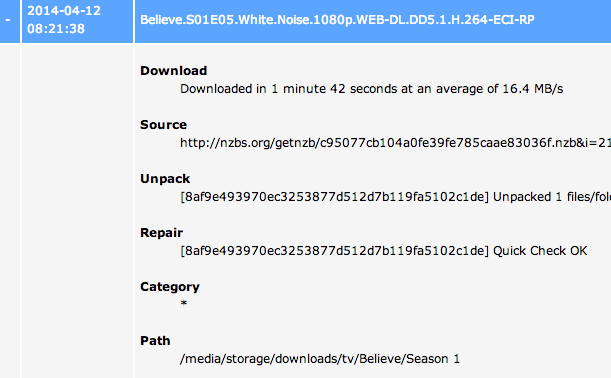Collapse the Believe.S01E05 history entry details

[x=8, y=20]
